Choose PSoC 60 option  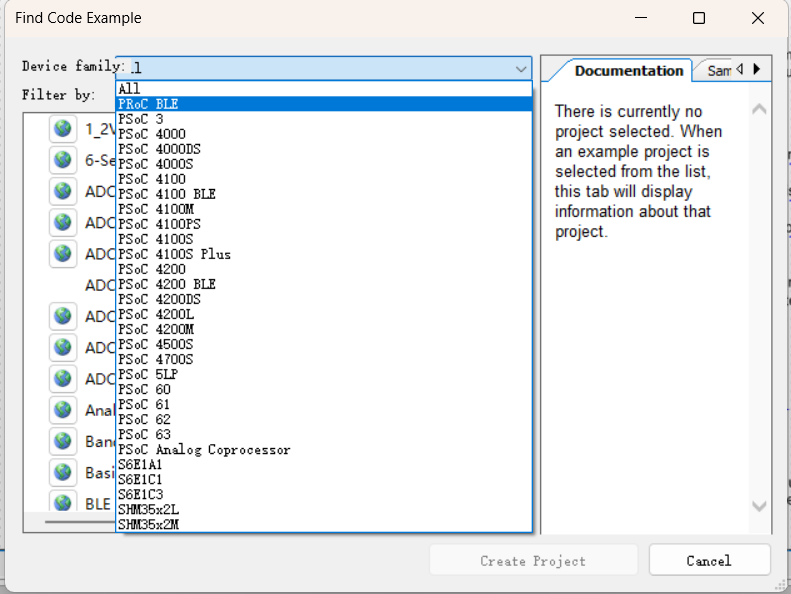324,390
